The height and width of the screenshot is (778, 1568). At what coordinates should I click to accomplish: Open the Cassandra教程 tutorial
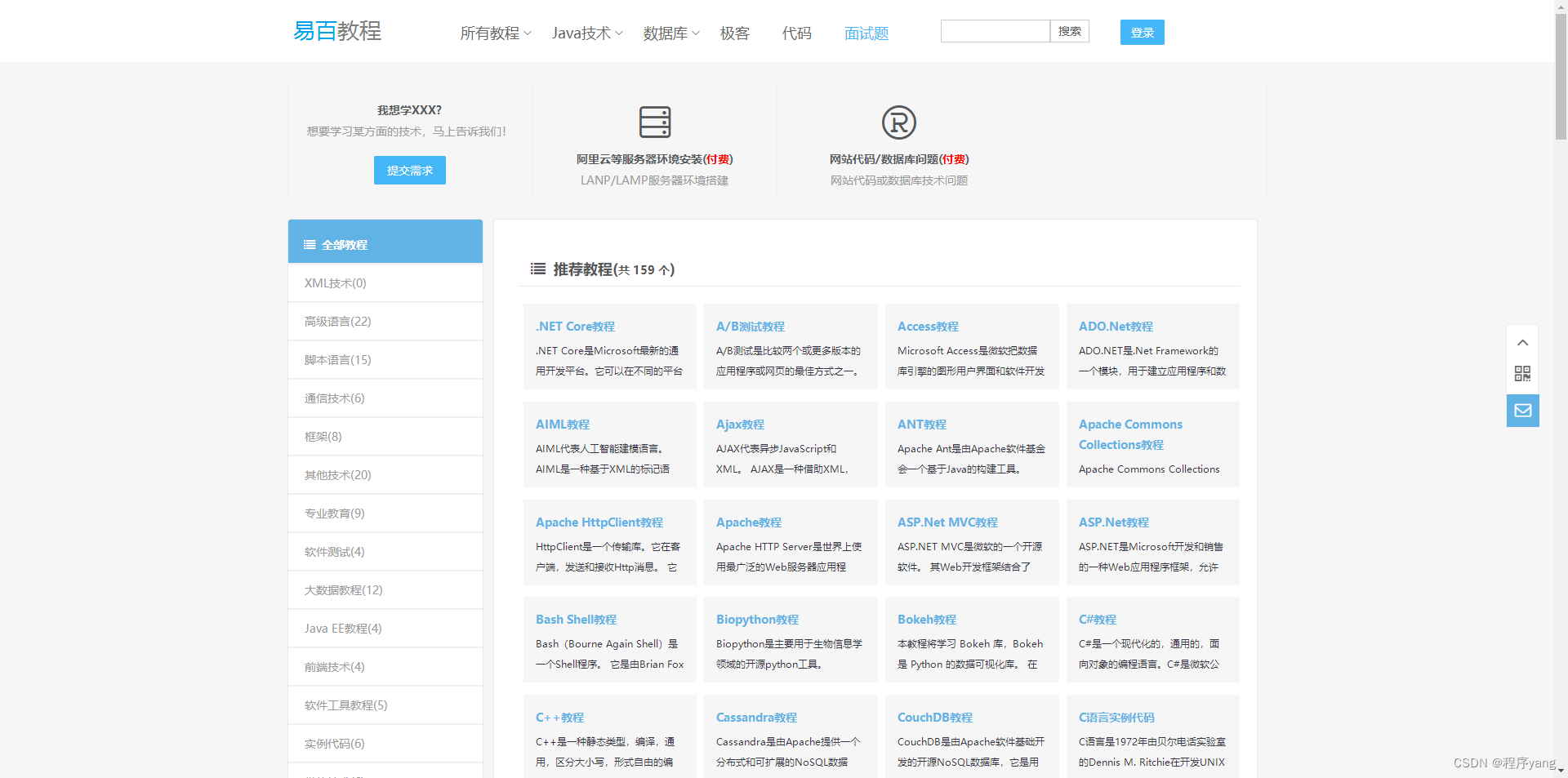756,718
